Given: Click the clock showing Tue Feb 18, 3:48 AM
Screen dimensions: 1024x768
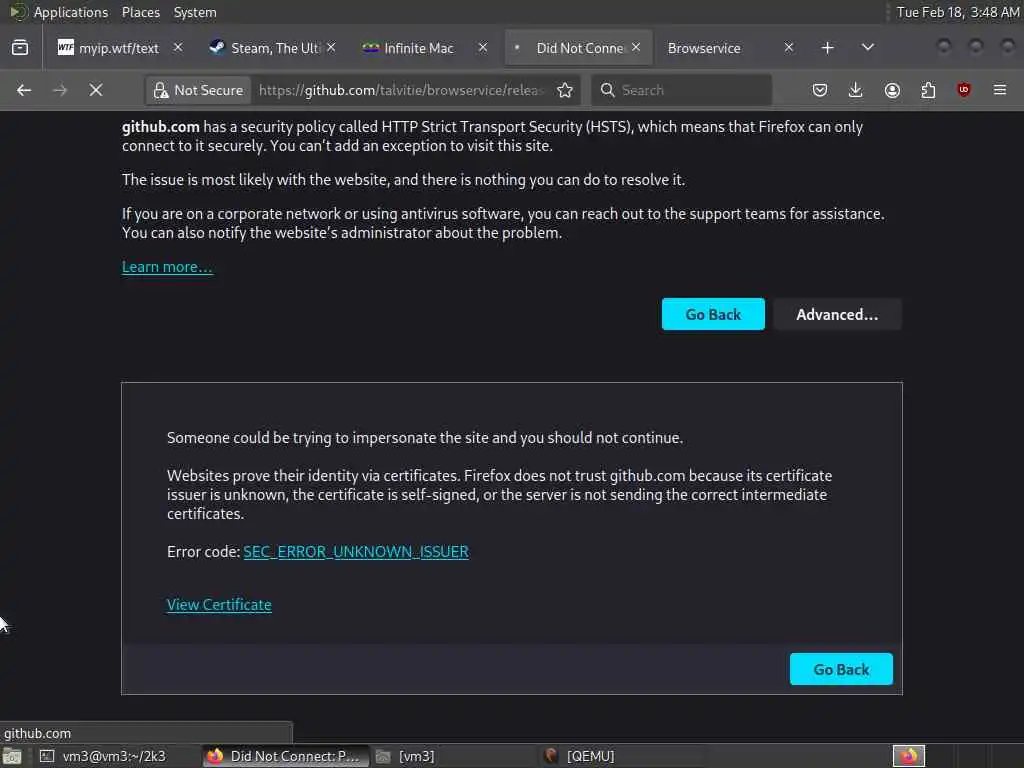Looking at the screenshot, I should coord(957,12).
